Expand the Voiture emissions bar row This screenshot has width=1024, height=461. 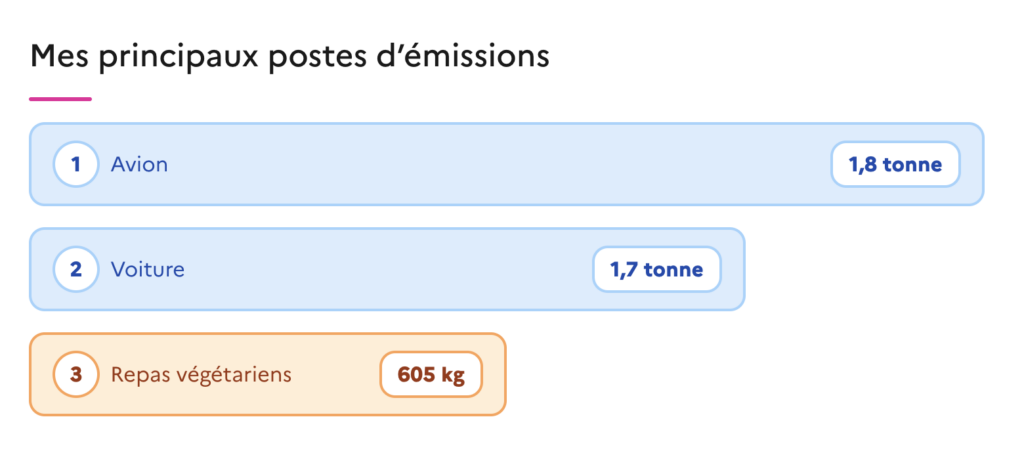click(x=387, y=269)
